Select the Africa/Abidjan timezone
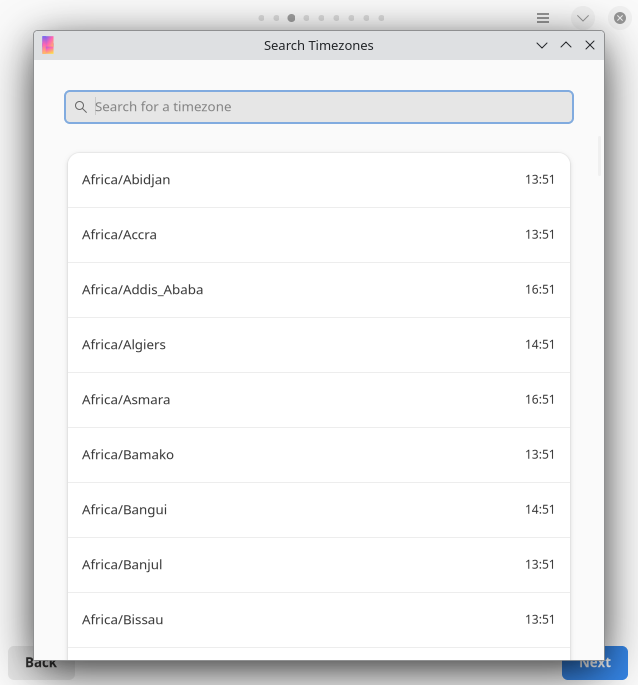The height and width of the screenshot is (685, 638). click(x=318, y=180)
